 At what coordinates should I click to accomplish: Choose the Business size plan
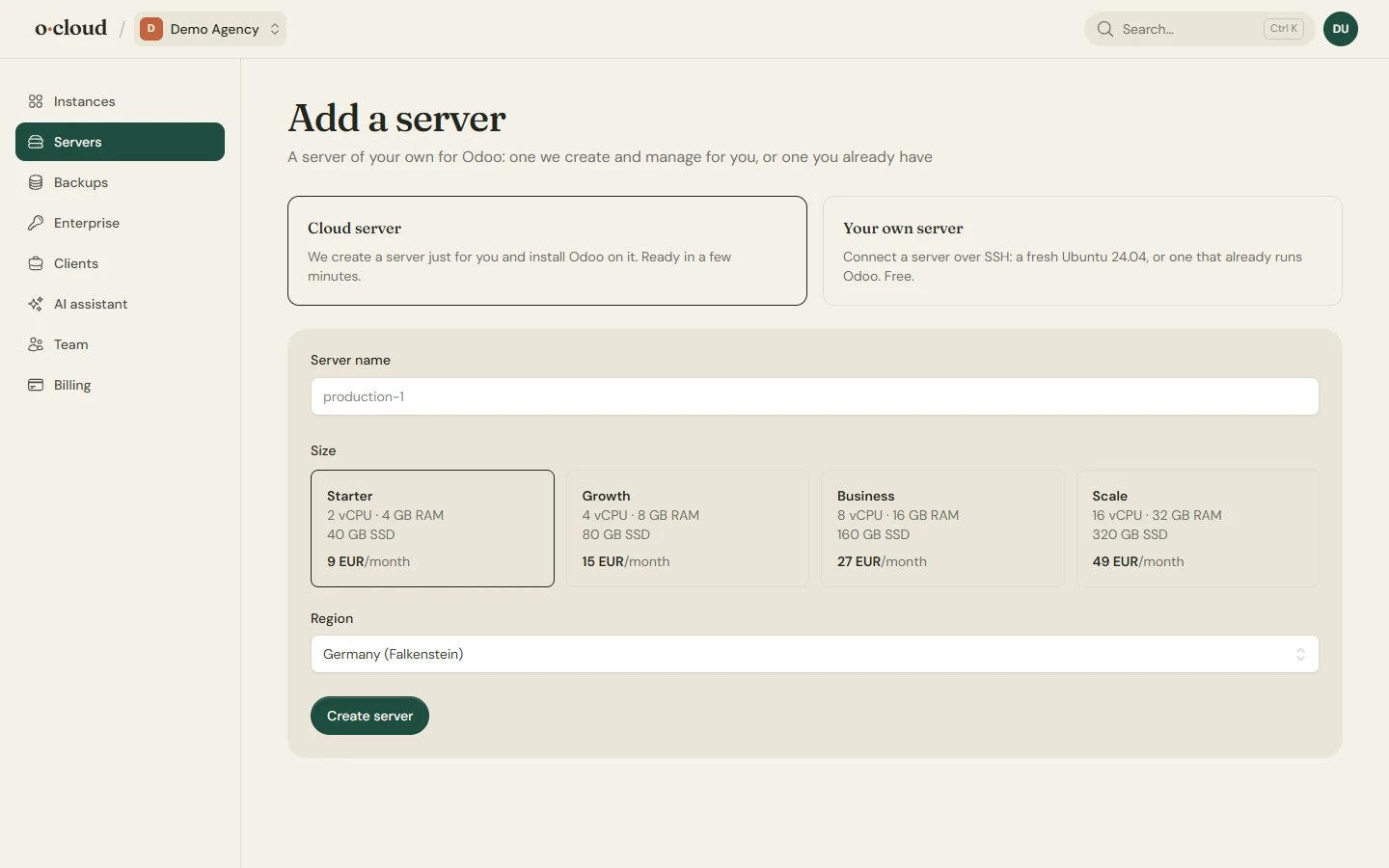click(942, 529)
